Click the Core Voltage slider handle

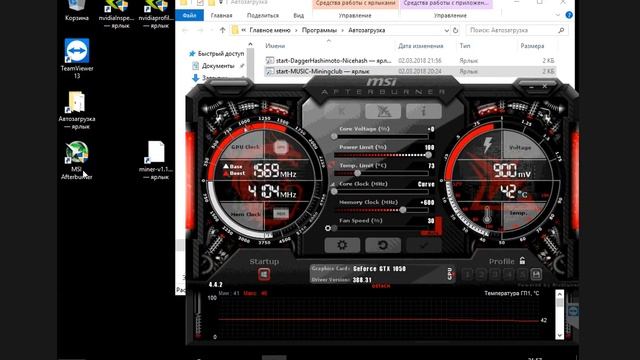click(x=334, y=136)
